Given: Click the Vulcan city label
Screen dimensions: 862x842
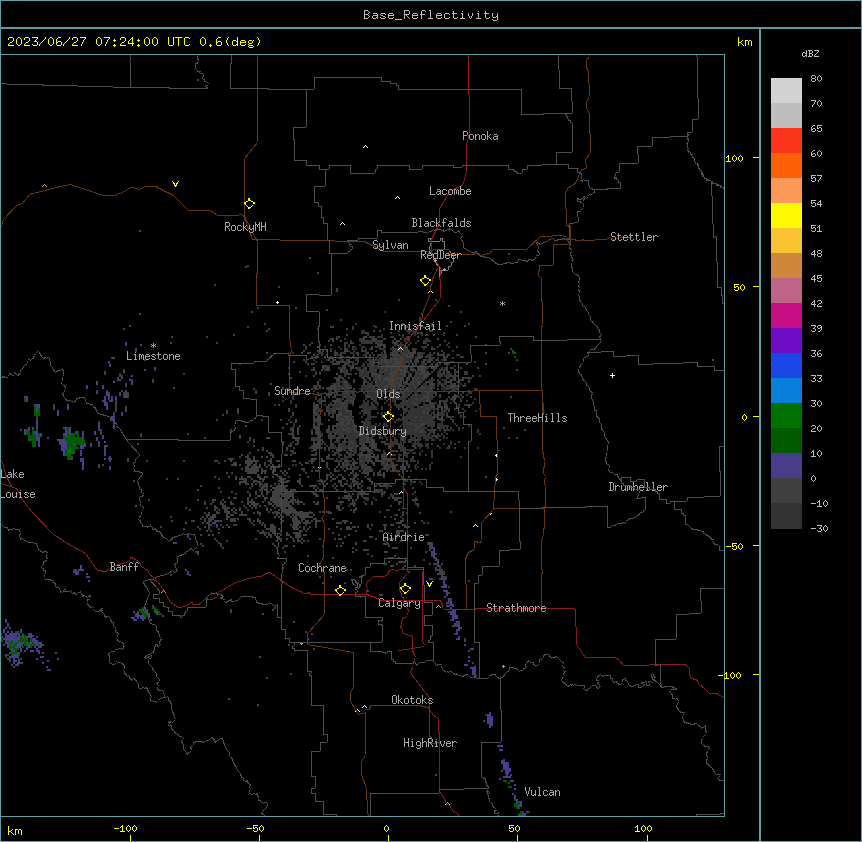Looking at the screenshot, I should 542,792.
